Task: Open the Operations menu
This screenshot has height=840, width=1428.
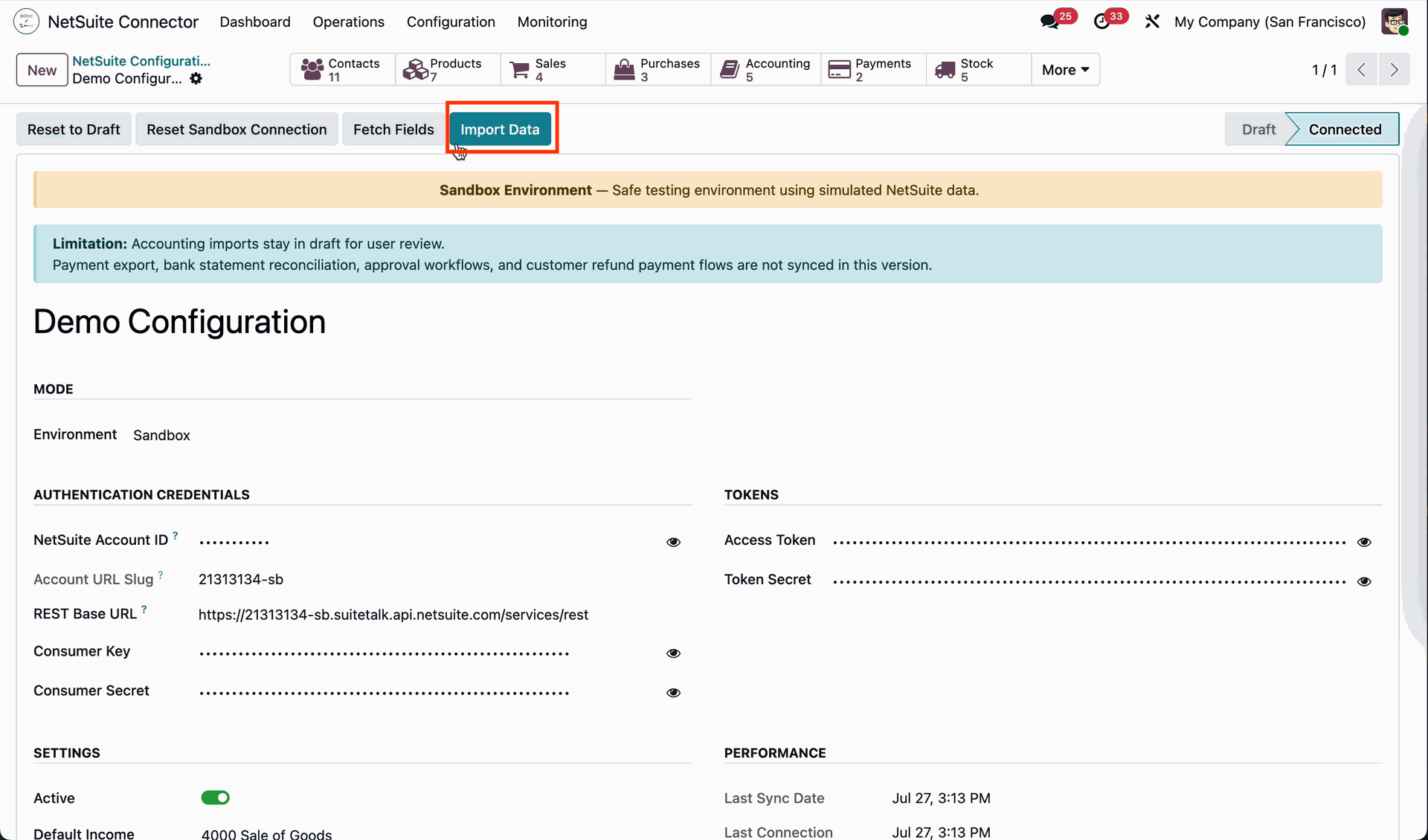Action: coord(349,22)
